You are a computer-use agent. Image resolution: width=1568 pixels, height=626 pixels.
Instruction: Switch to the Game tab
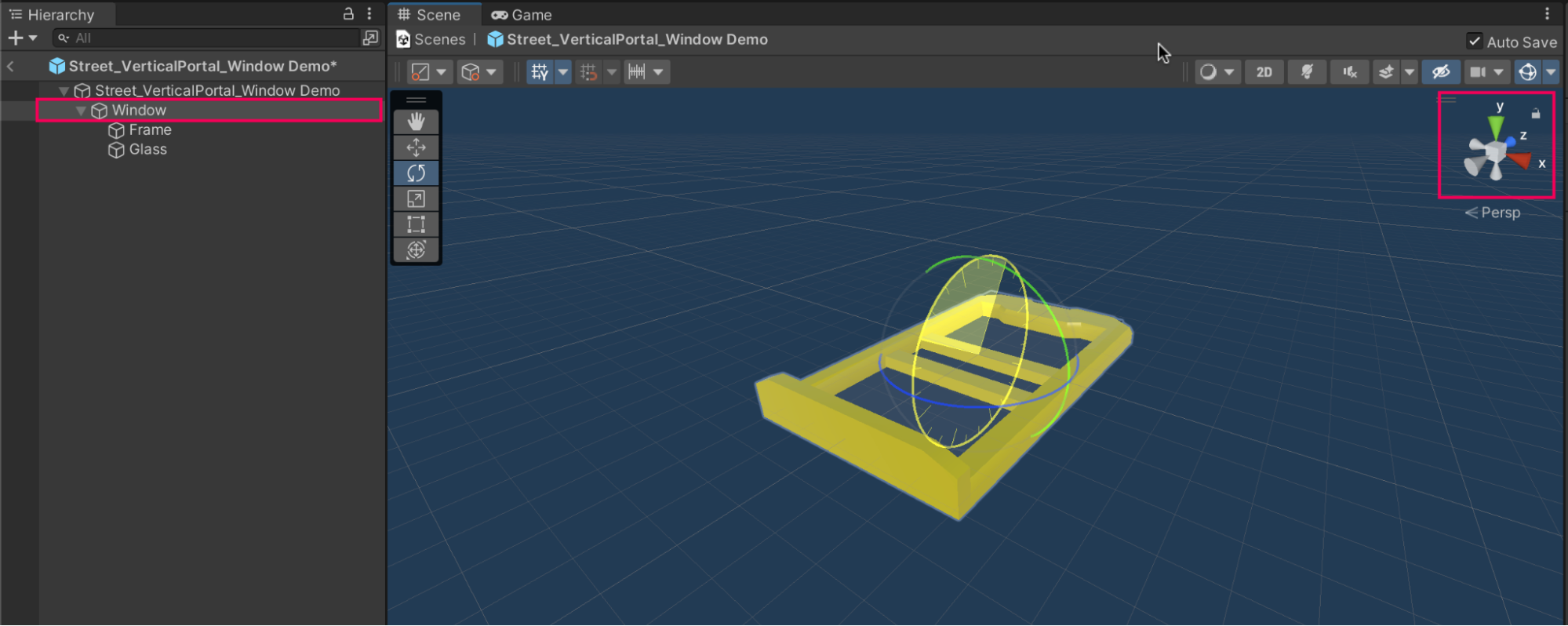coord(522,15)
